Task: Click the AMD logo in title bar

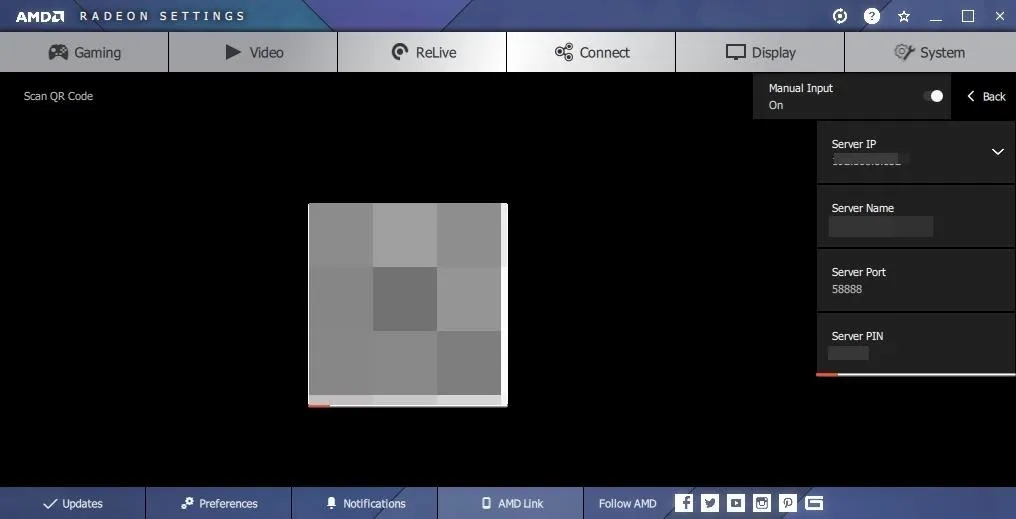Action: [x=40, y=16]
